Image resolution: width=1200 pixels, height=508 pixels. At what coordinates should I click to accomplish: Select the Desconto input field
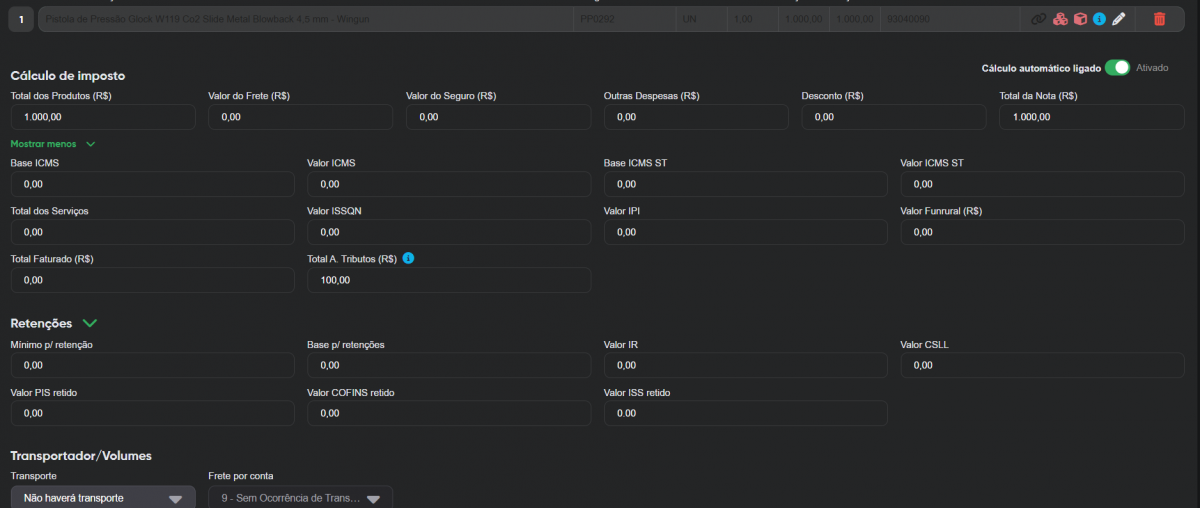pos(893,117)
